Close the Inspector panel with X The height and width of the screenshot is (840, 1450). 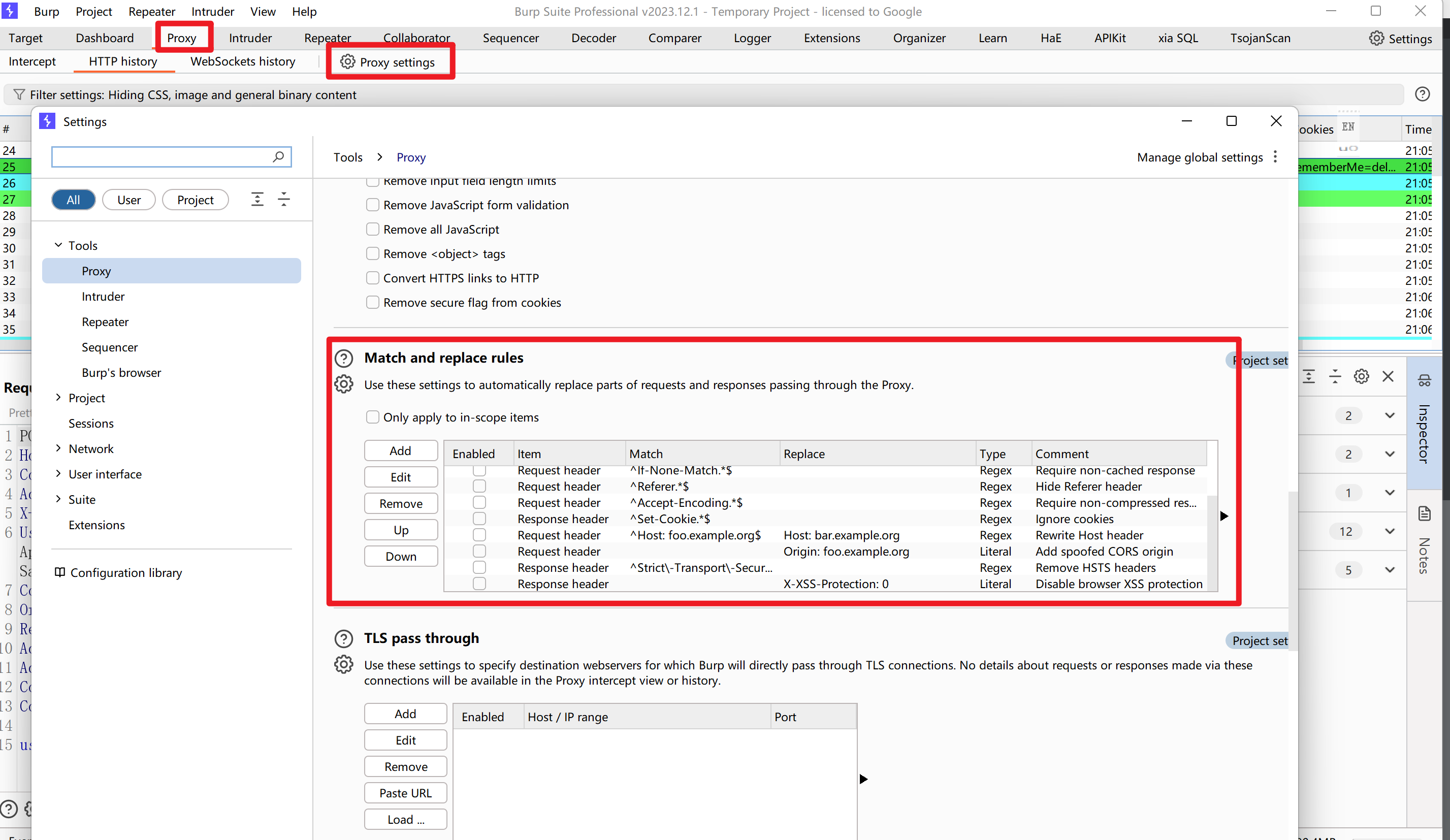(x=1388, y=376)
